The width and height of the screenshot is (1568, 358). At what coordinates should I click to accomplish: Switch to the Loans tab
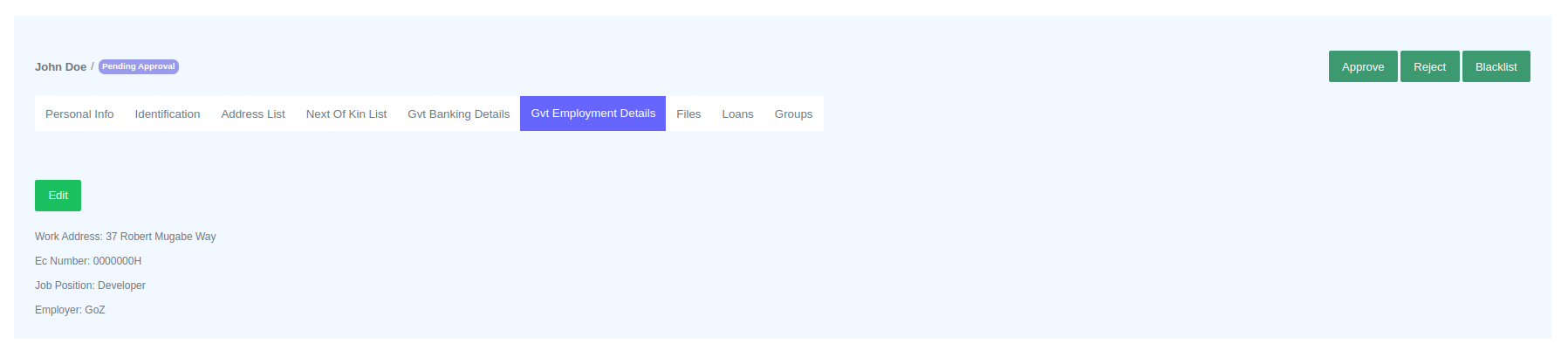(737, 114)
